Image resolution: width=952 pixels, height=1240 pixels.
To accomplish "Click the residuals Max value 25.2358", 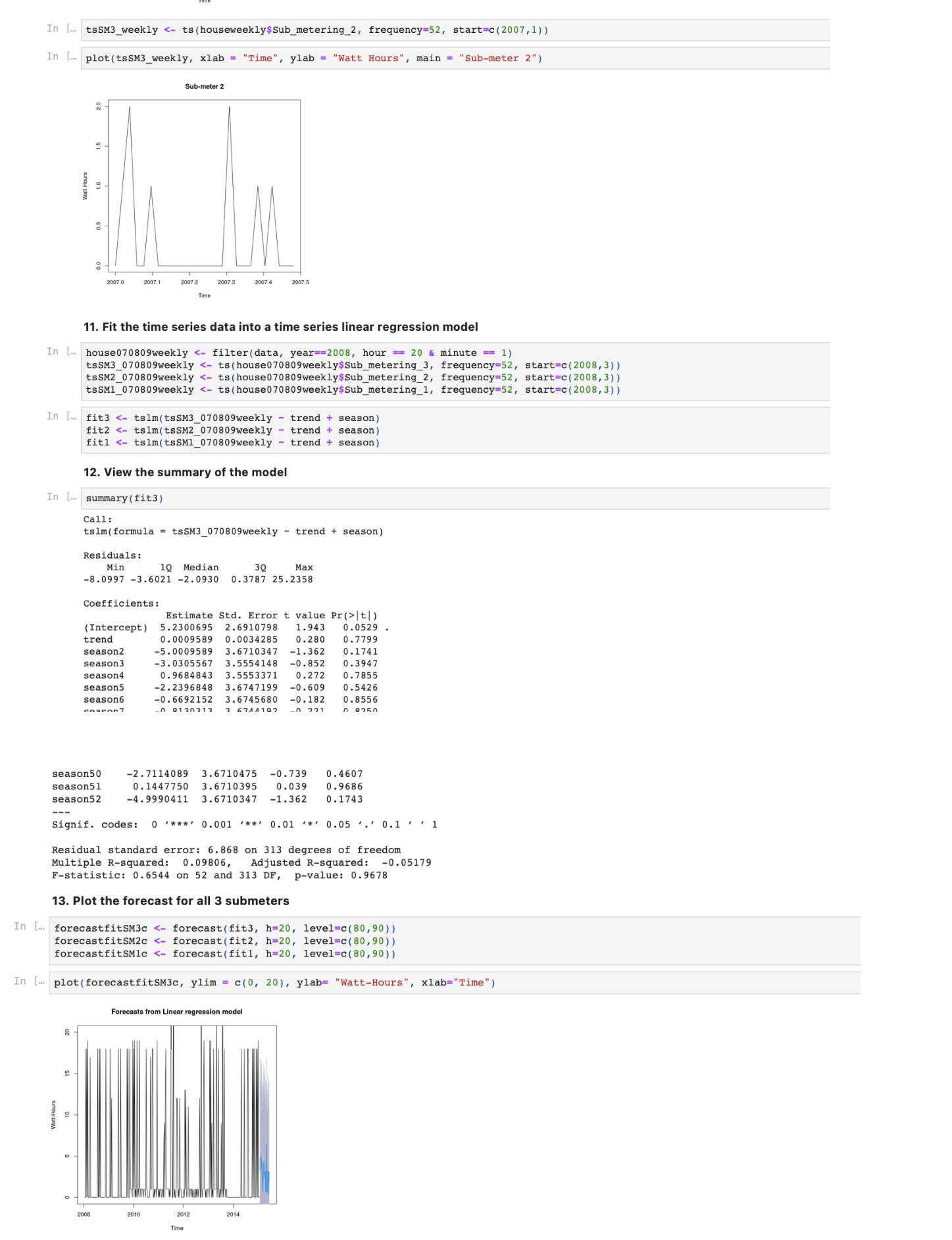I will [293, 580].
